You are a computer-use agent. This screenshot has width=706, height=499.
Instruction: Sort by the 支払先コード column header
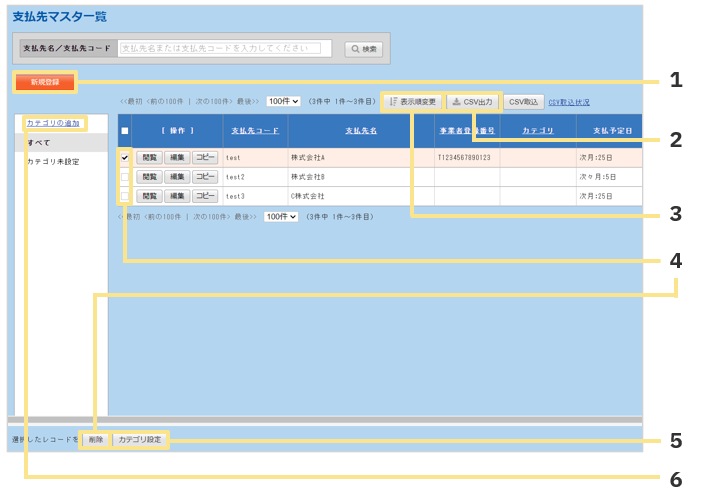(255, 131)
